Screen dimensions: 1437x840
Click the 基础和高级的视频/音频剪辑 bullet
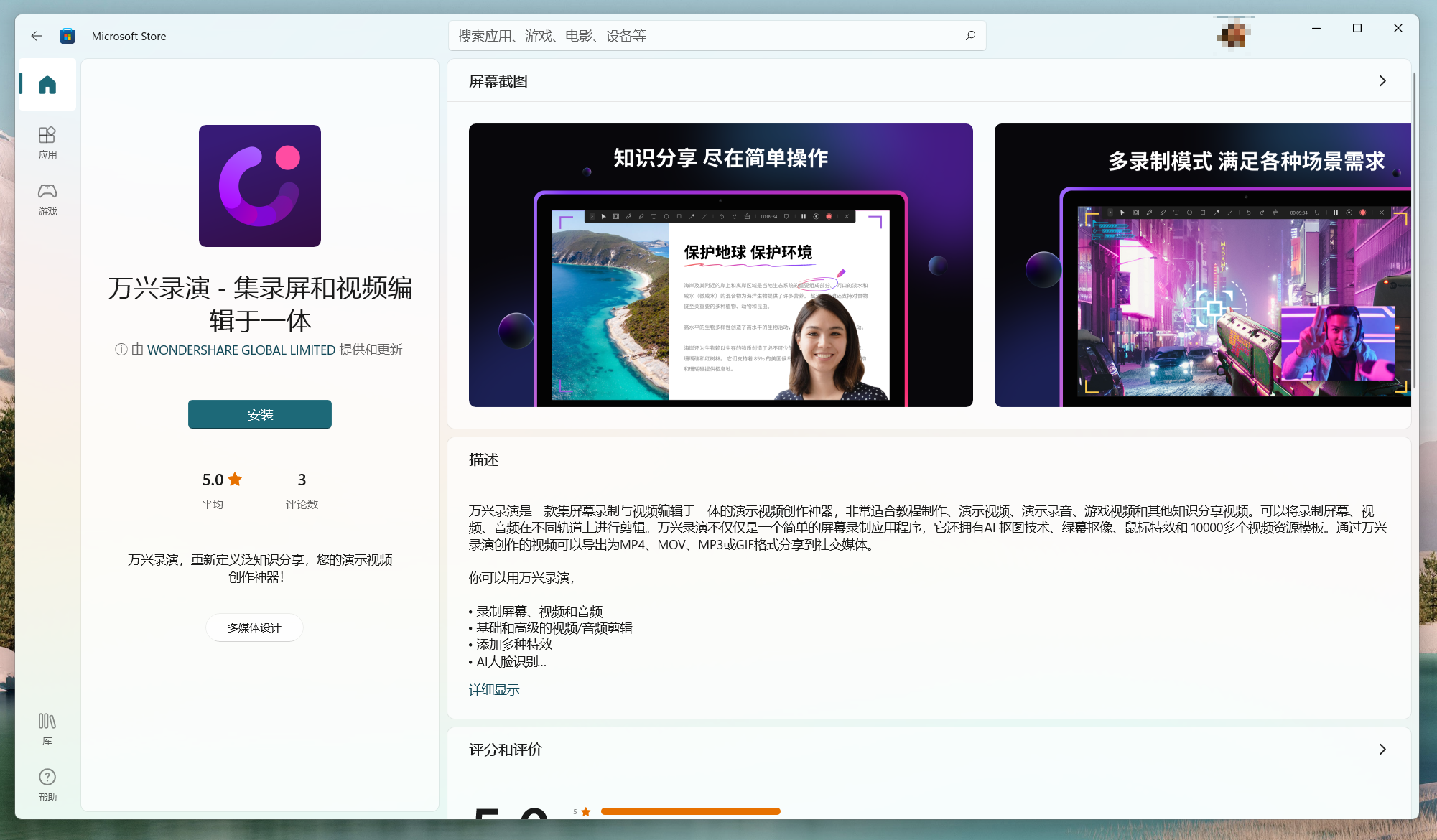click(551, 628)
